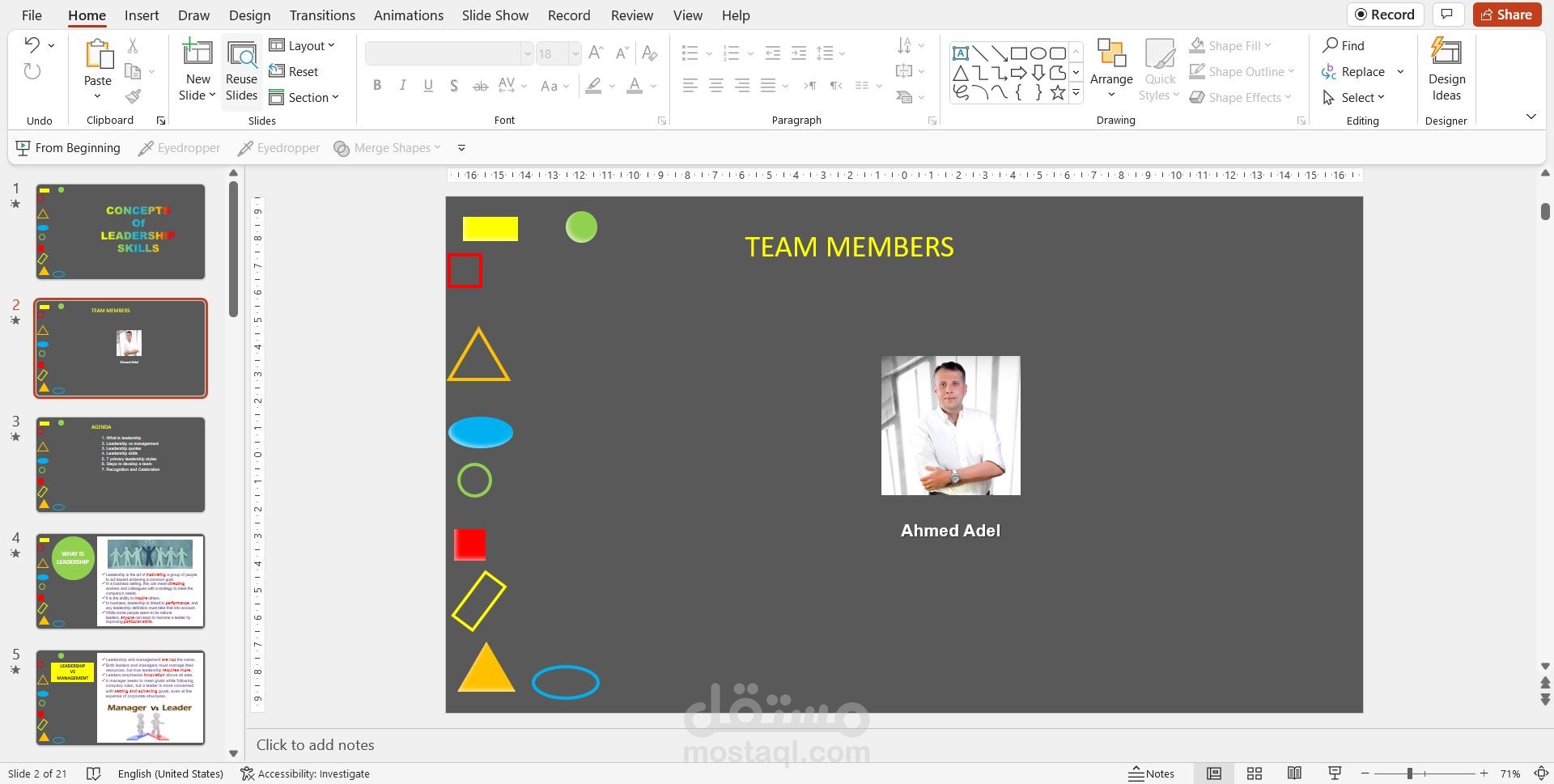
Task: Toggle align right for paragraph
Action: pos(741,86)
